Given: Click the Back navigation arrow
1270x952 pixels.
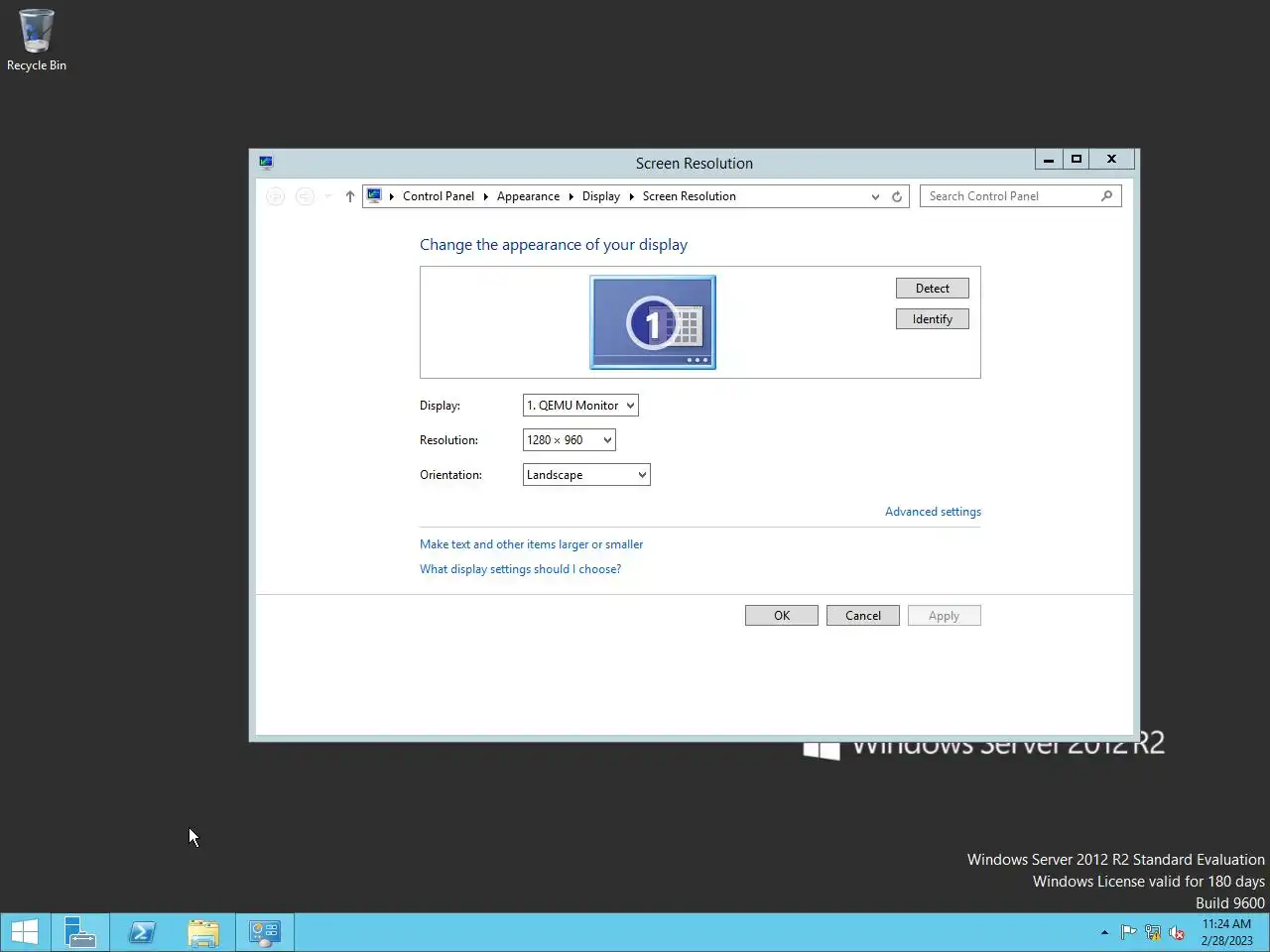Looking at the screenshot, I should click(276, 196).
